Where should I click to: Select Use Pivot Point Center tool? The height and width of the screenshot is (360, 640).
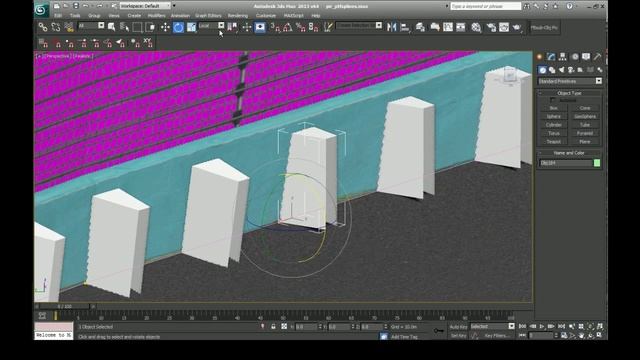click(232, 27)
